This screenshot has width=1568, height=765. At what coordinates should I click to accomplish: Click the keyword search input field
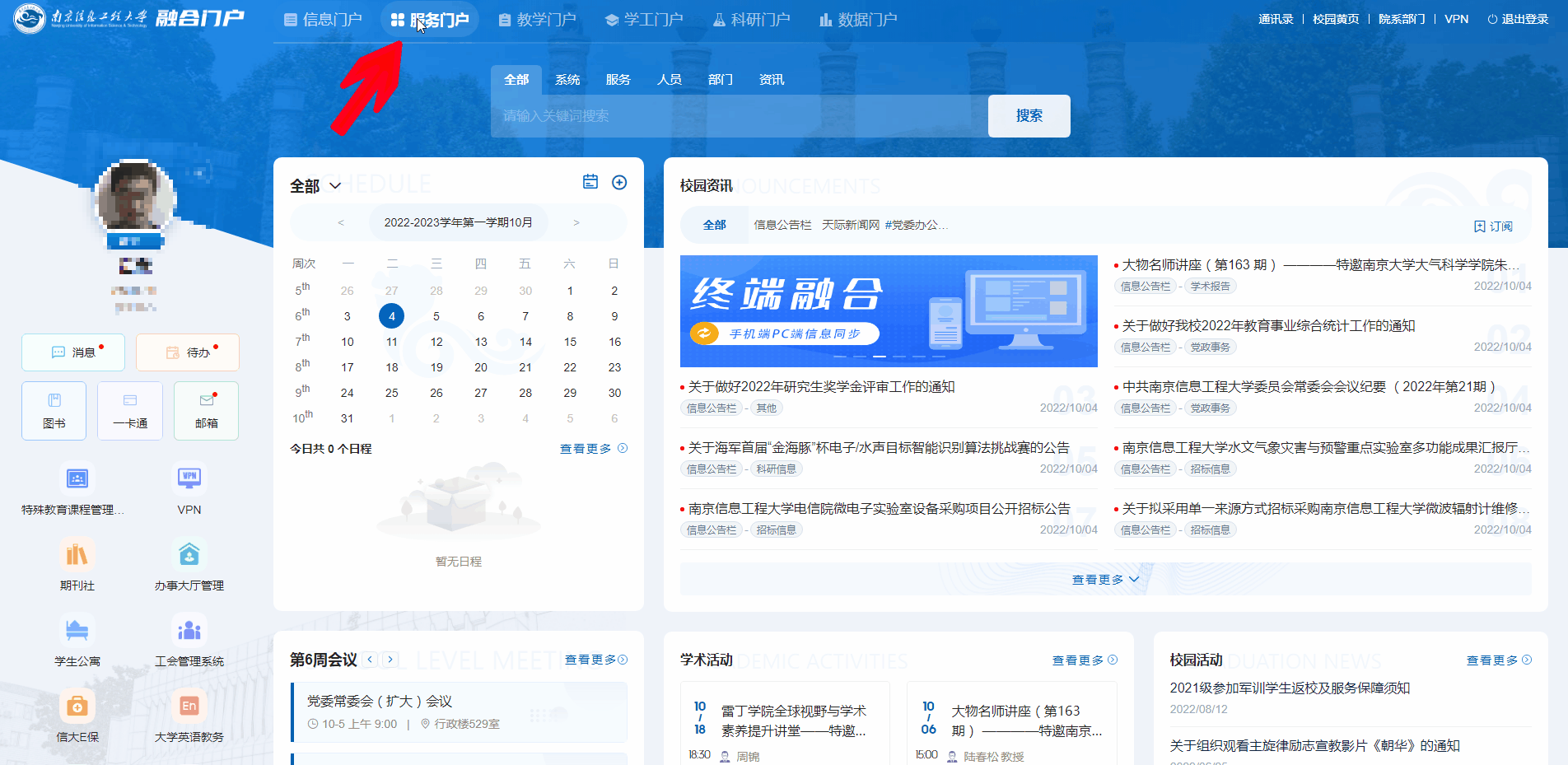click(739, 116)
